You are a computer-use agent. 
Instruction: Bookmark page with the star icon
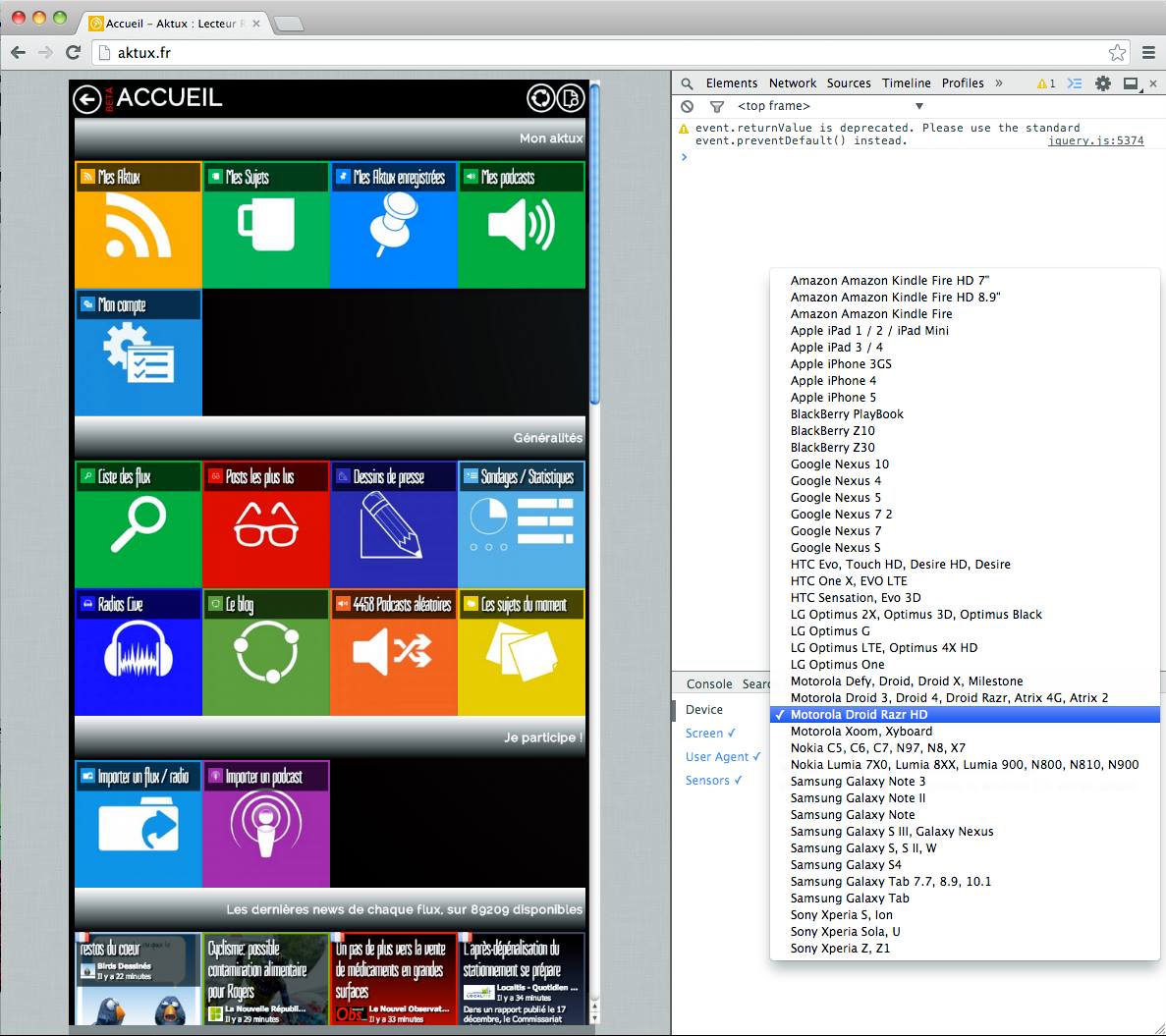(x=1117, y=53)
